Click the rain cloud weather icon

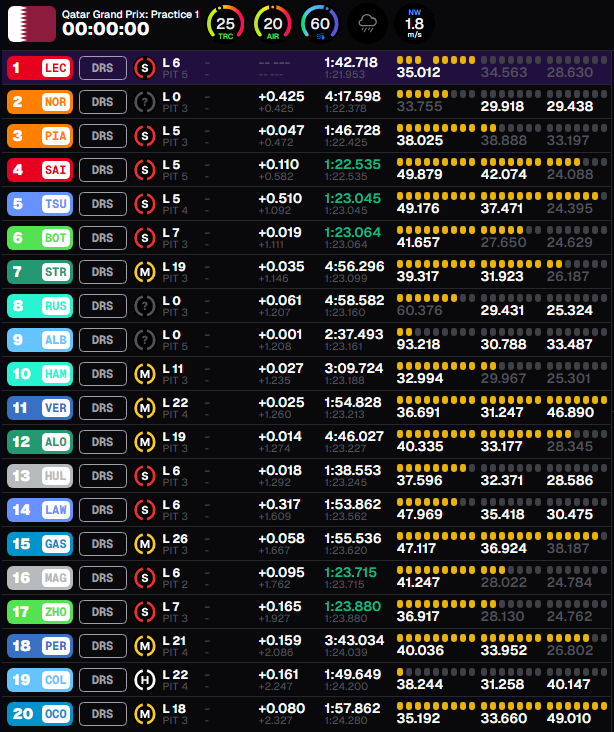(x=367, y=23)
